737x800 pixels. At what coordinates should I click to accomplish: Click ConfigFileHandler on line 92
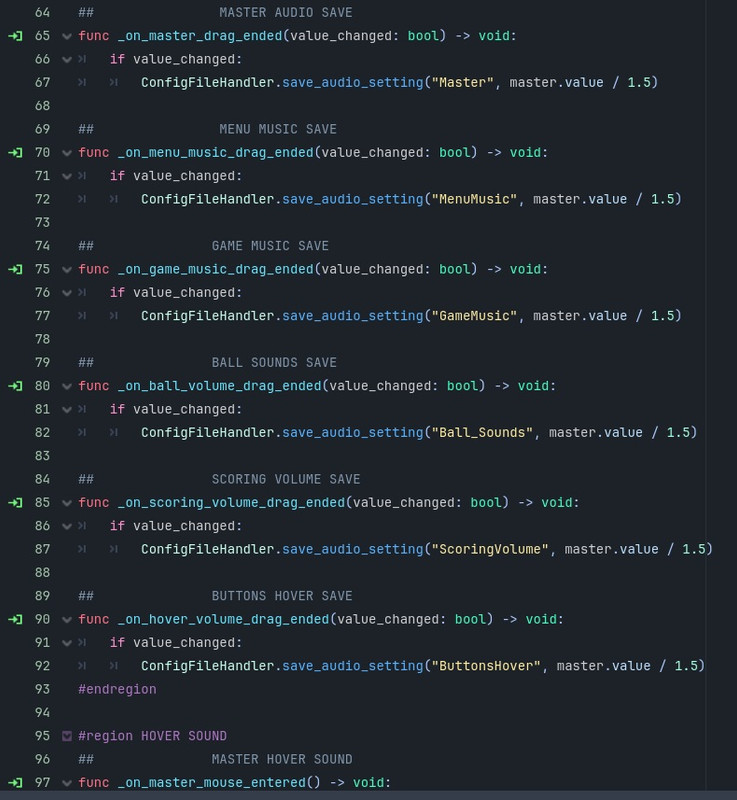[x=208, y=666]
